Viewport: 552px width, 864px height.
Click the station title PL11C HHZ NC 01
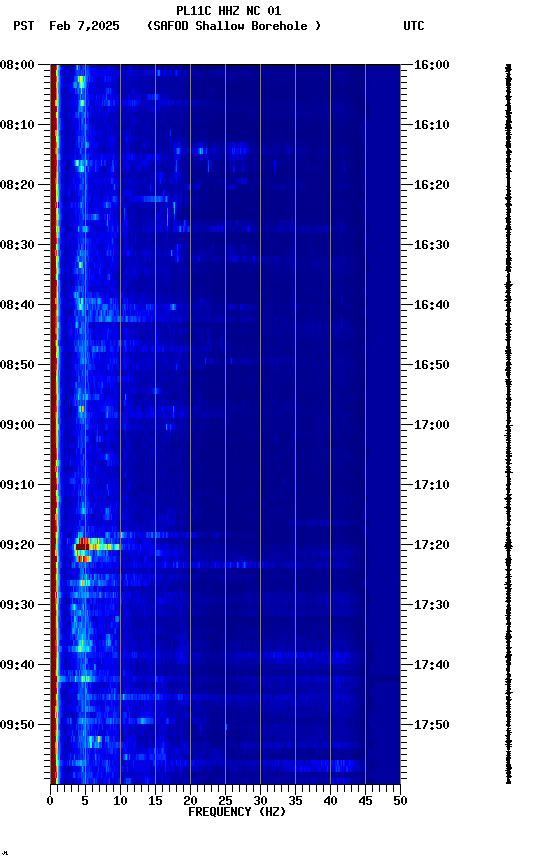[229, 11]
